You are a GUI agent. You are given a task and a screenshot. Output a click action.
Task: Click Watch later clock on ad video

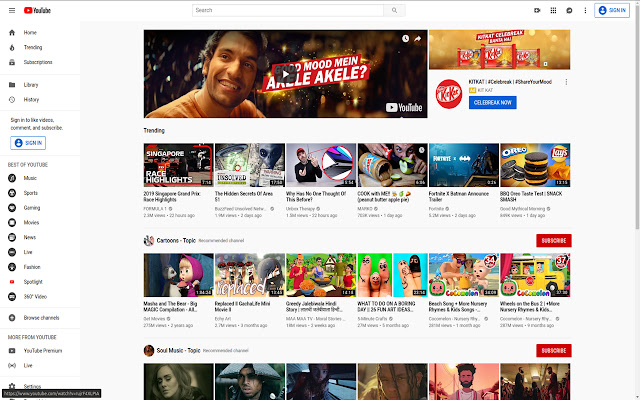coord(405,38)
